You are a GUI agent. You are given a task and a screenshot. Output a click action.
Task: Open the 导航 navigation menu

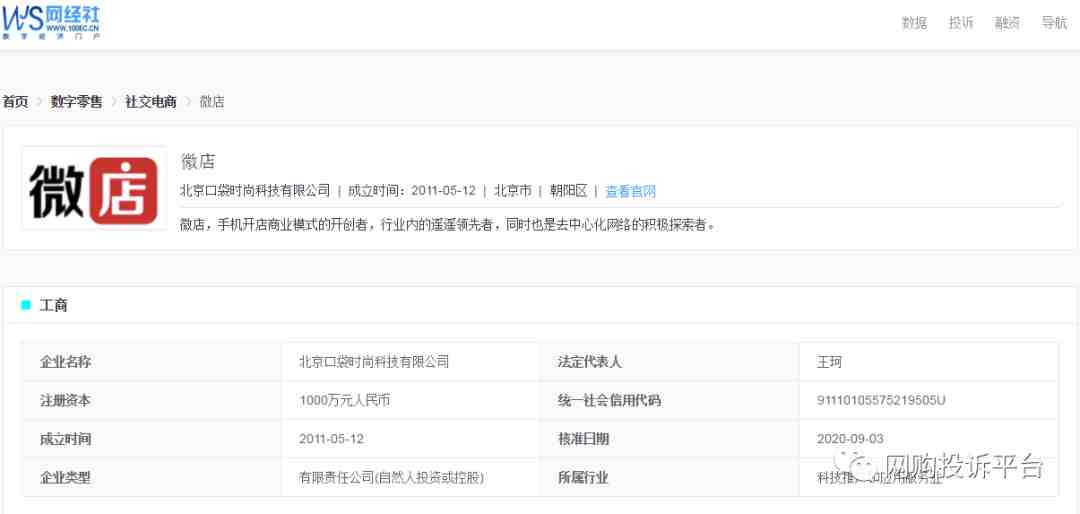1054,23
